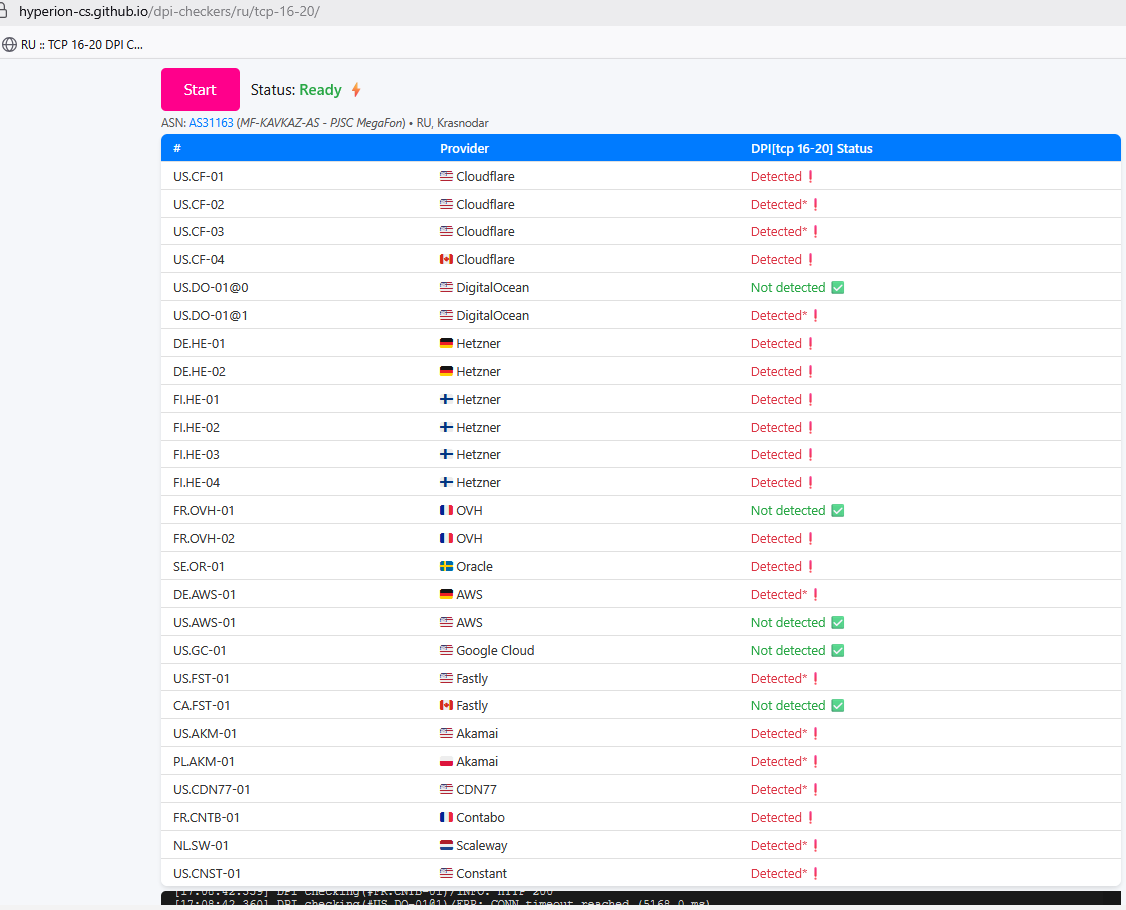The height and width of the screenshot is (910, 1126).
Task: Click the FR.OVH-02 row identifier
Action: tap(204, 539)
